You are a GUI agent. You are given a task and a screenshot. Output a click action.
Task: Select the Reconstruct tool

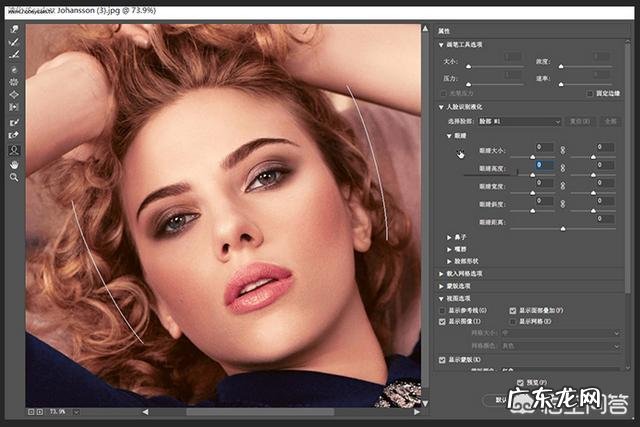[15, 42]
